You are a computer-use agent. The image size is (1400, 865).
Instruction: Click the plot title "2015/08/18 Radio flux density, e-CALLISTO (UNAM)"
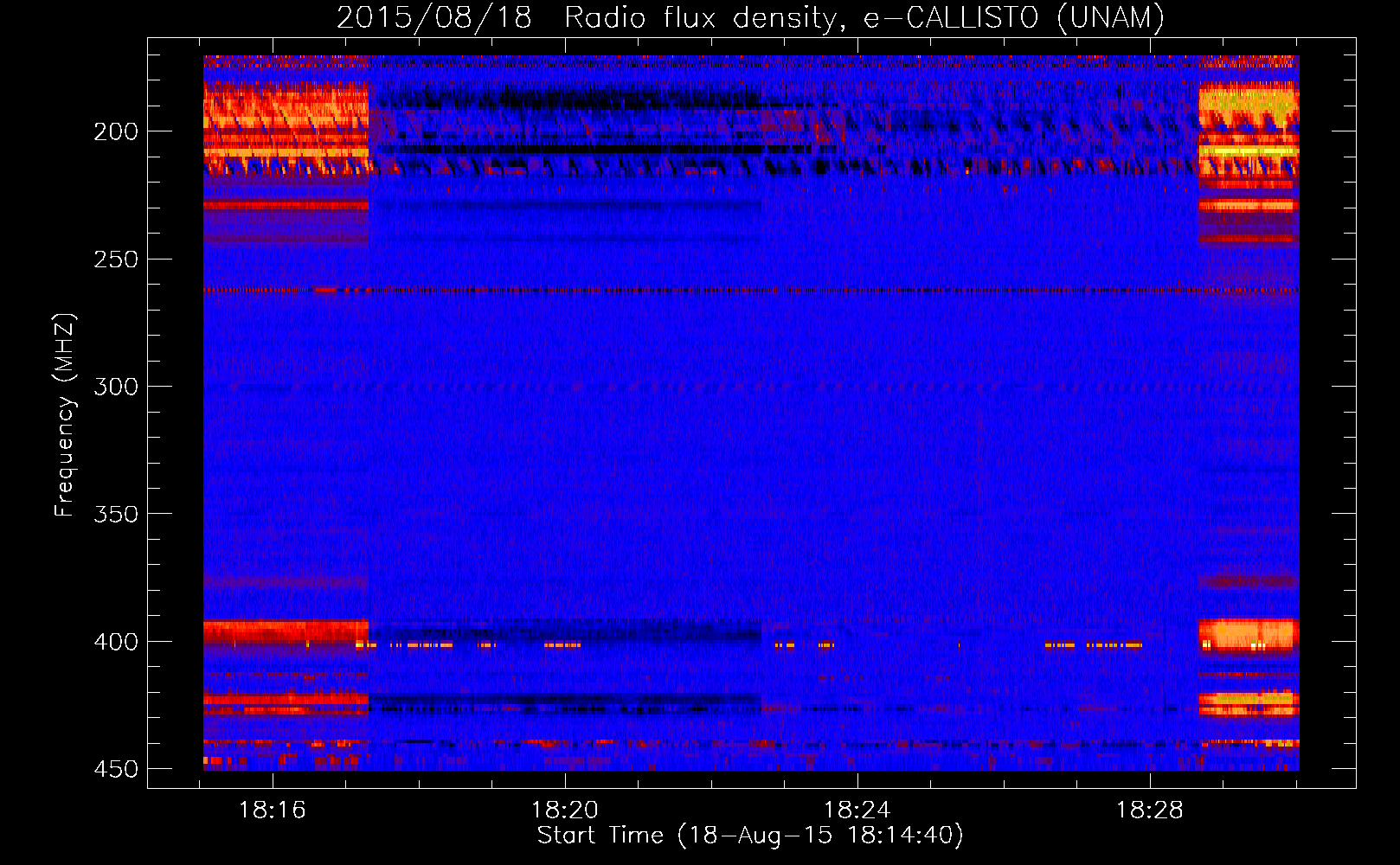[x=750, y=18]
